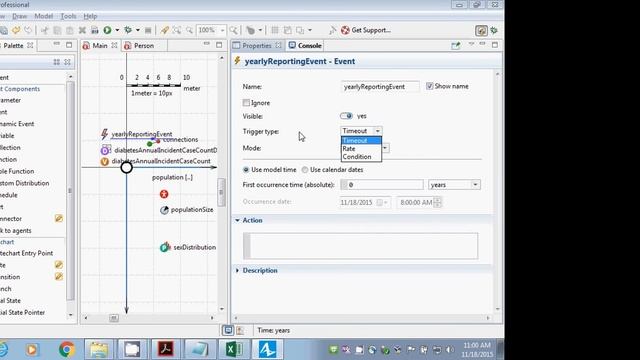Viewport: 640px width, 360px height.
Task: Select Dynamic Event in Palette
Action: coord(17,124)
